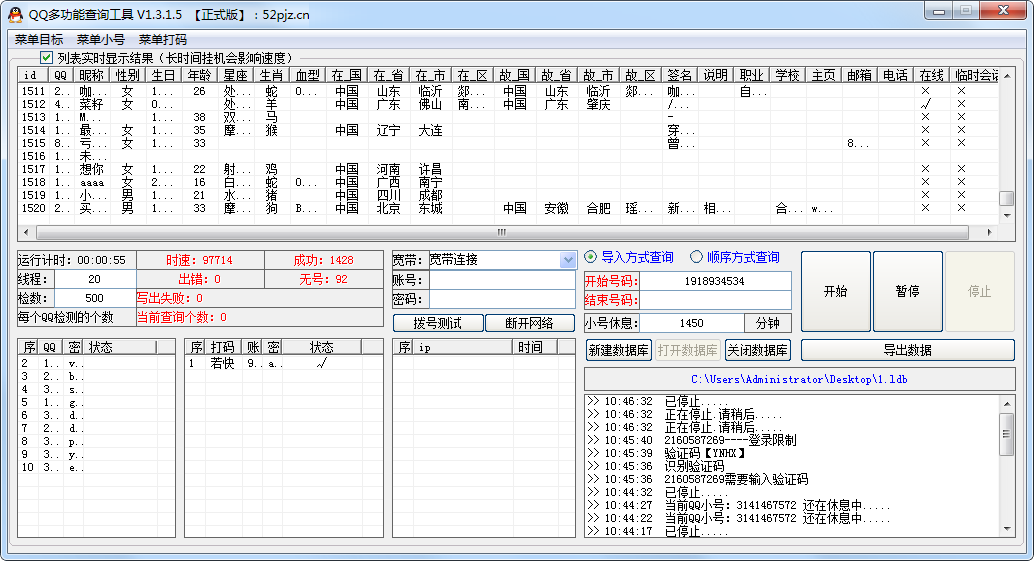Click 新建数据库 button
This screenshot has width=1034, height=561.
click(618, 350)
